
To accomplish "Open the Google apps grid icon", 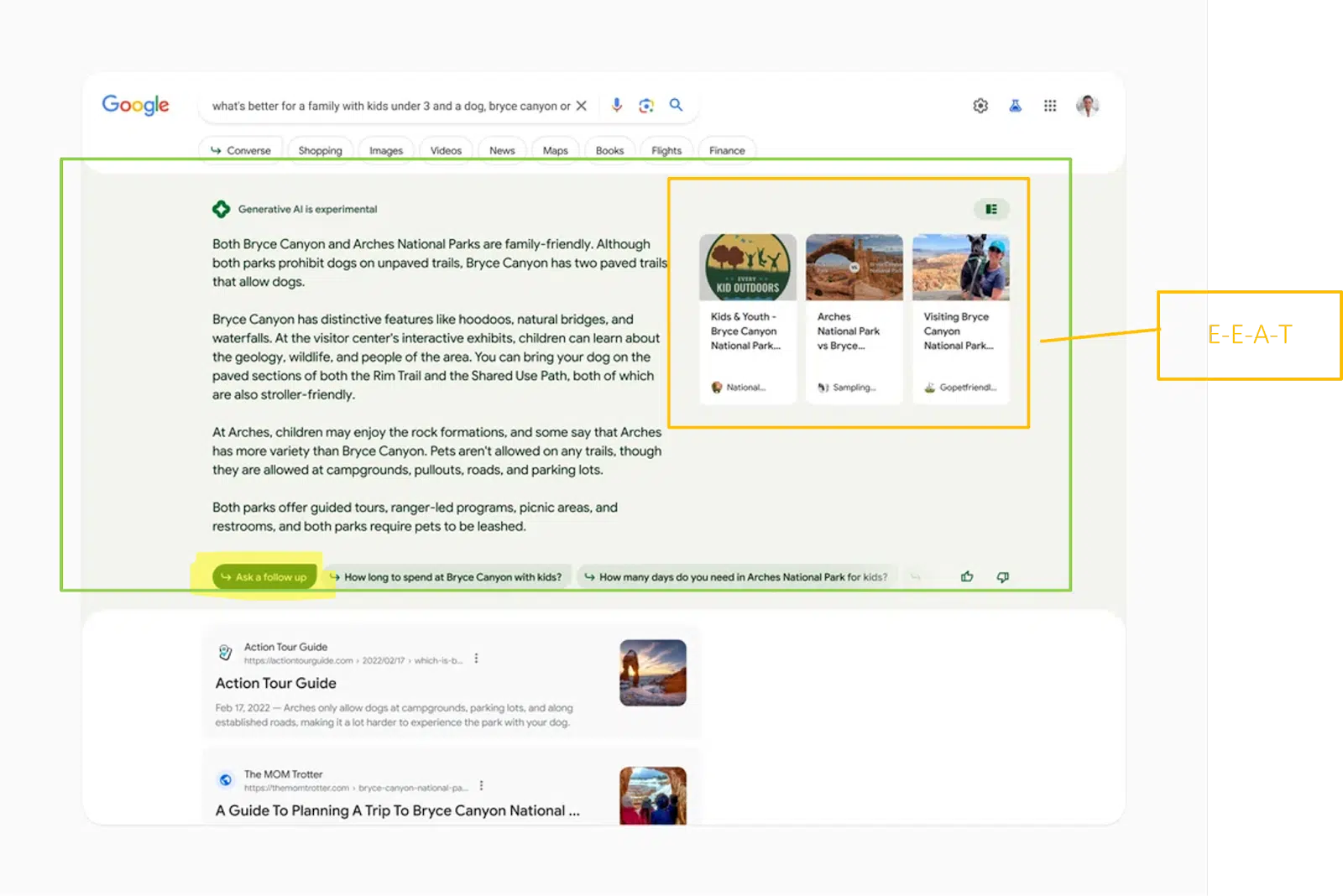I will point(1050,106).
